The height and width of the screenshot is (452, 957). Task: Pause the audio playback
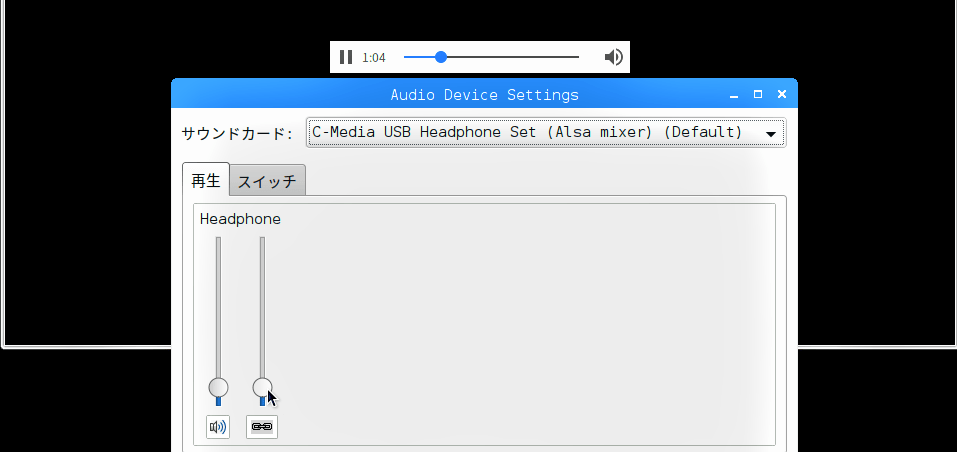pyautogui.click(x=346, y=57)
